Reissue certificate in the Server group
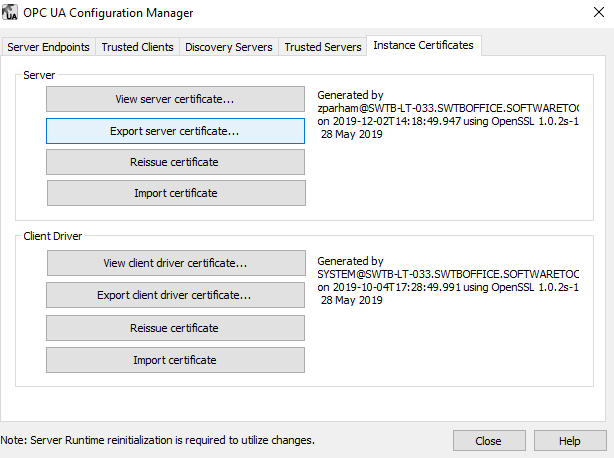 coord(175,162)
